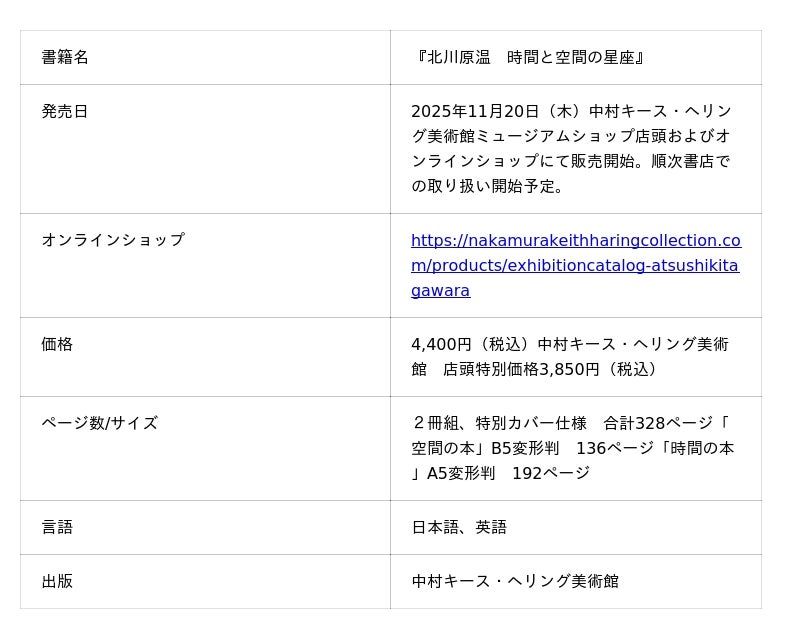The width and height of the screenshot is (800, 639).
Task: Click the A5変形判 size text
Action: tap(460, 474)
